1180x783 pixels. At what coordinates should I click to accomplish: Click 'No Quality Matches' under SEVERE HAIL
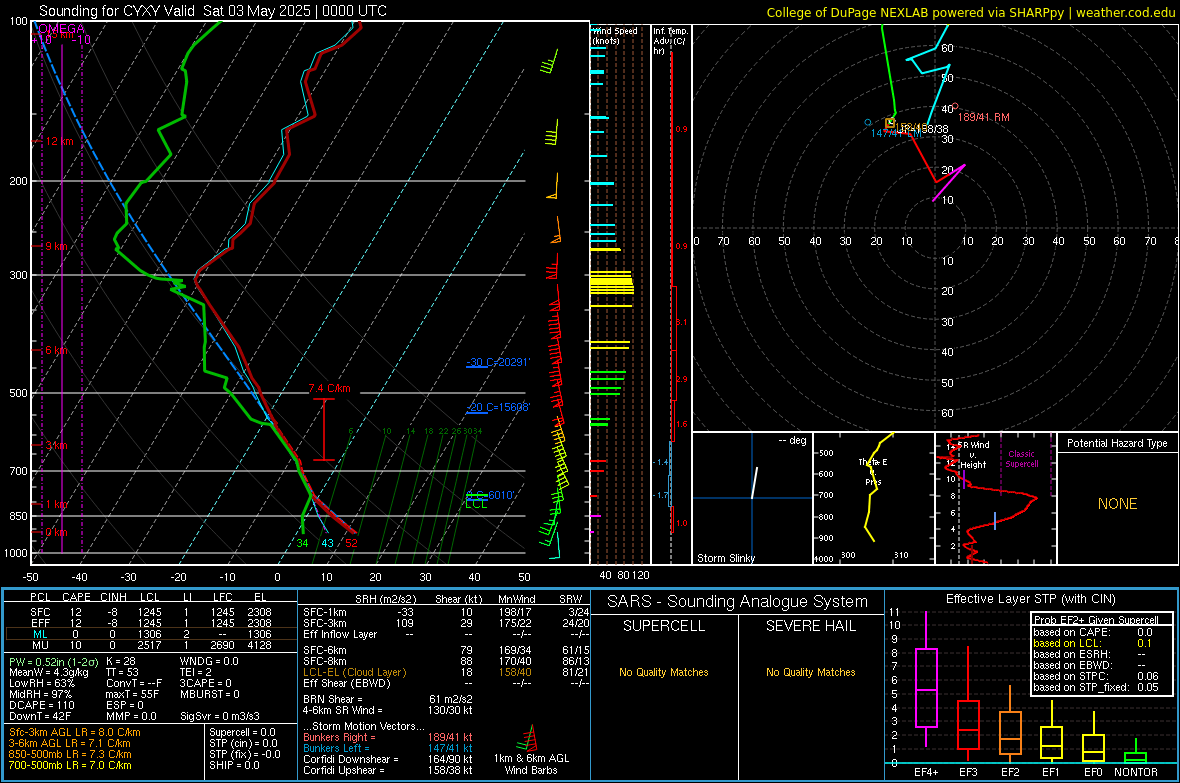(810, 672)
